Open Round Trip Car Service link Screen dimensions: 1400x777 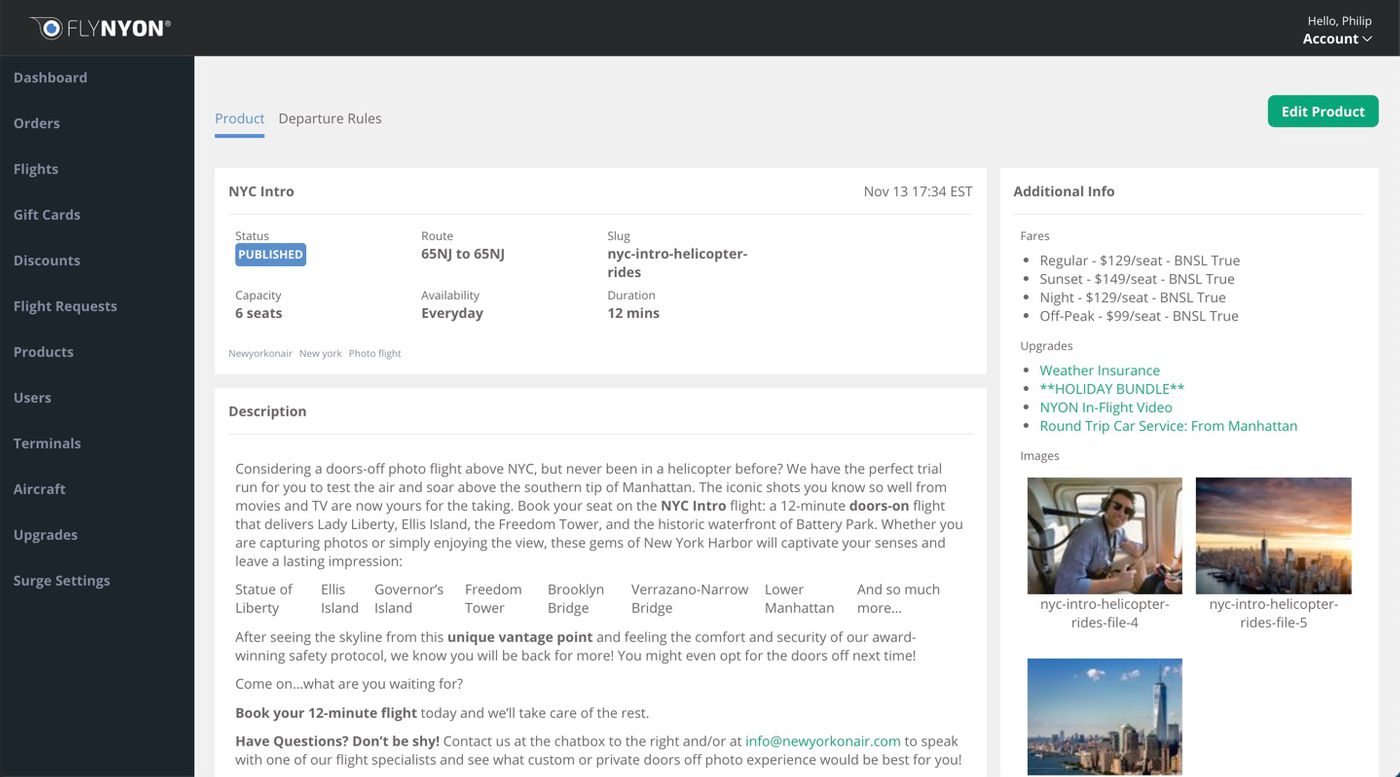(x=1168, y=426)
